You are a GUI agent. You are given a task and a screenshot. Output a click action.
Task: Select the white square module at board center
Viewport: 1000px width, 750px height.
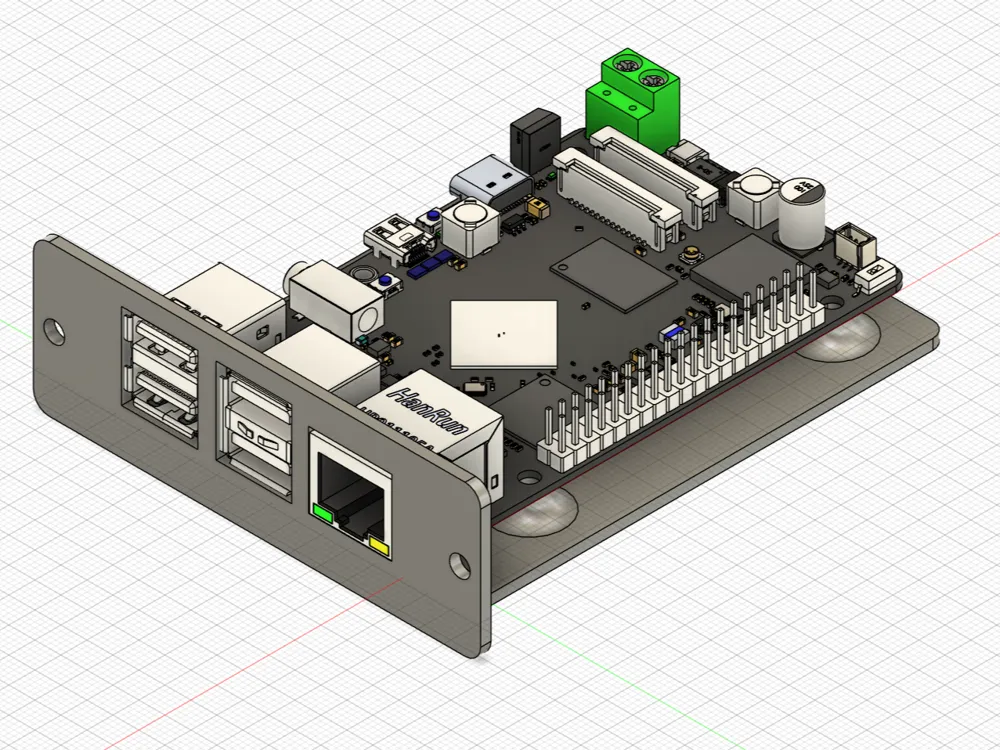(x=503, y=335)
